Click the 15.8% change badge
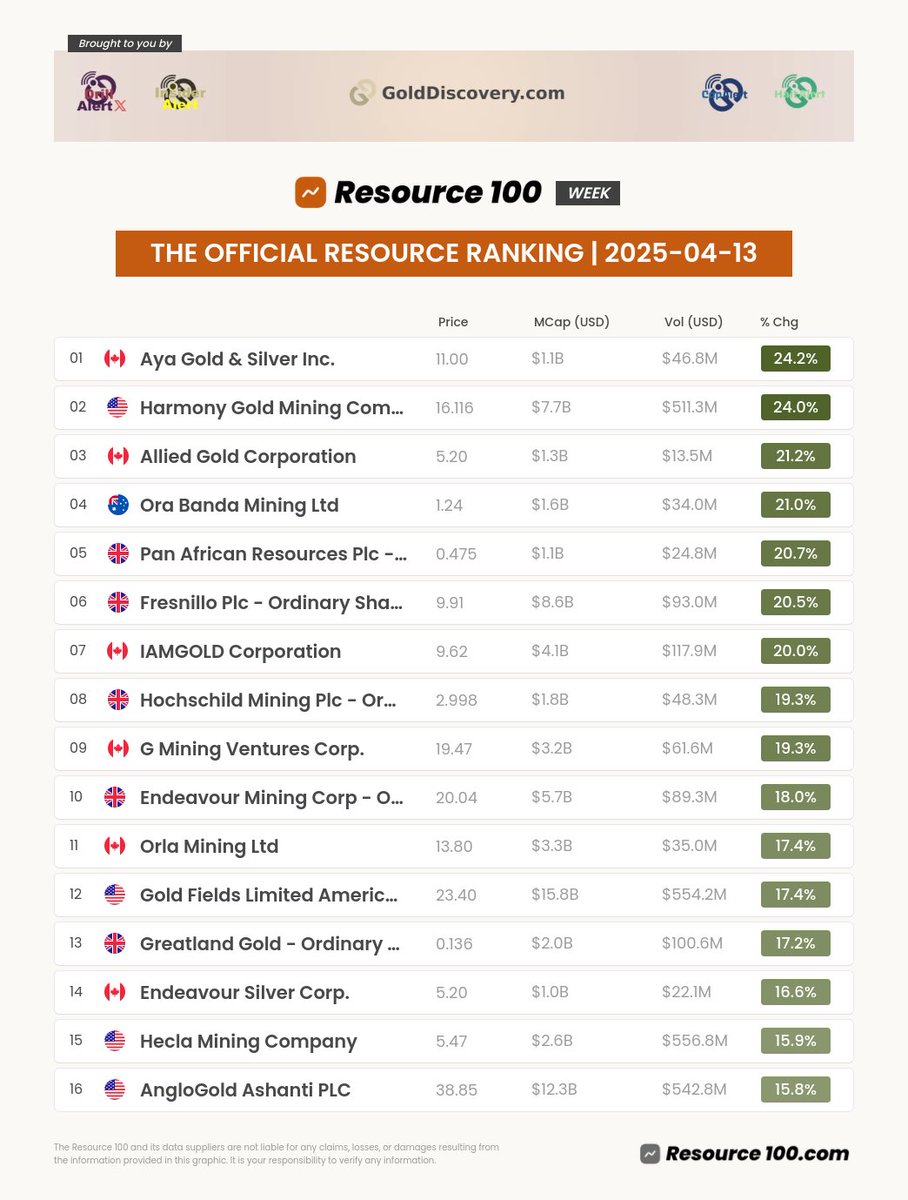 click(795, 1090)
